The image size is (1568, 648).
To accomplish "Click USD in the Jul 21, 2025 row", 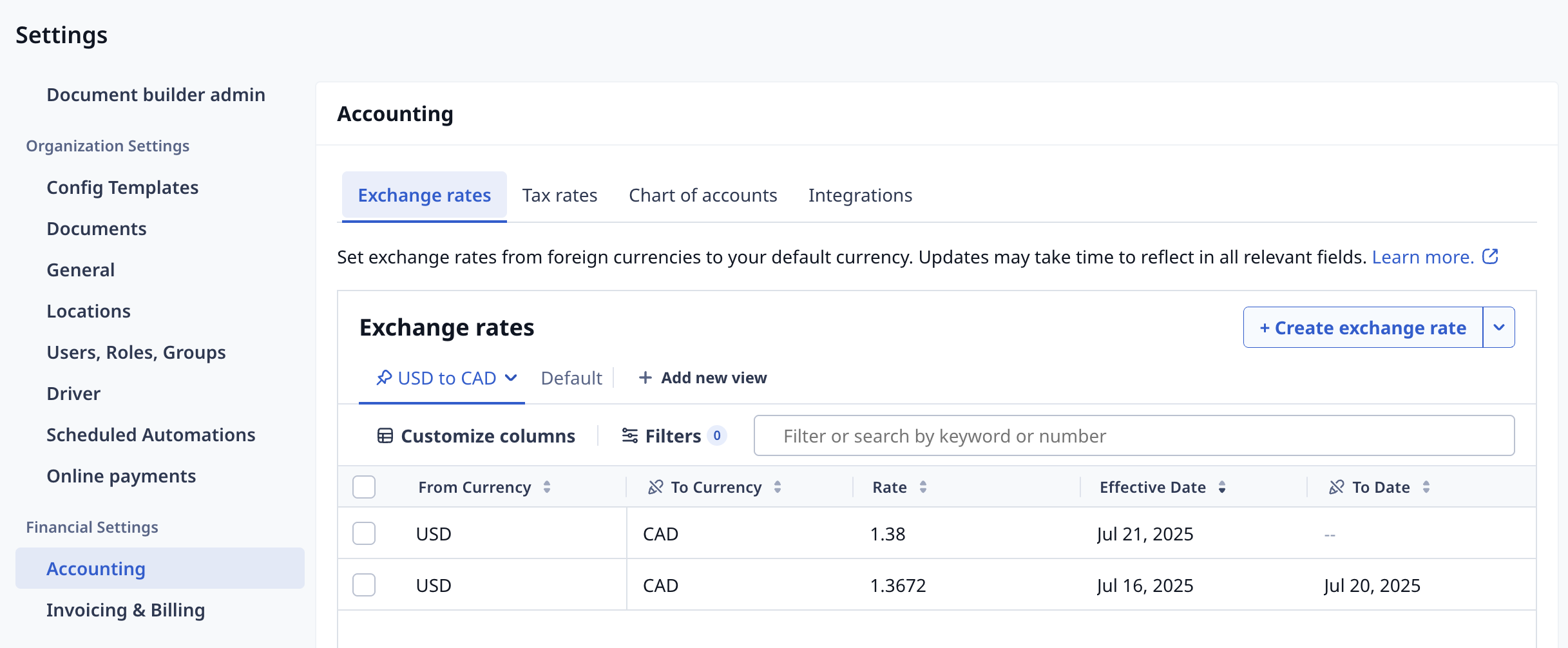I will pyautogui.click(x=434, y=534).
